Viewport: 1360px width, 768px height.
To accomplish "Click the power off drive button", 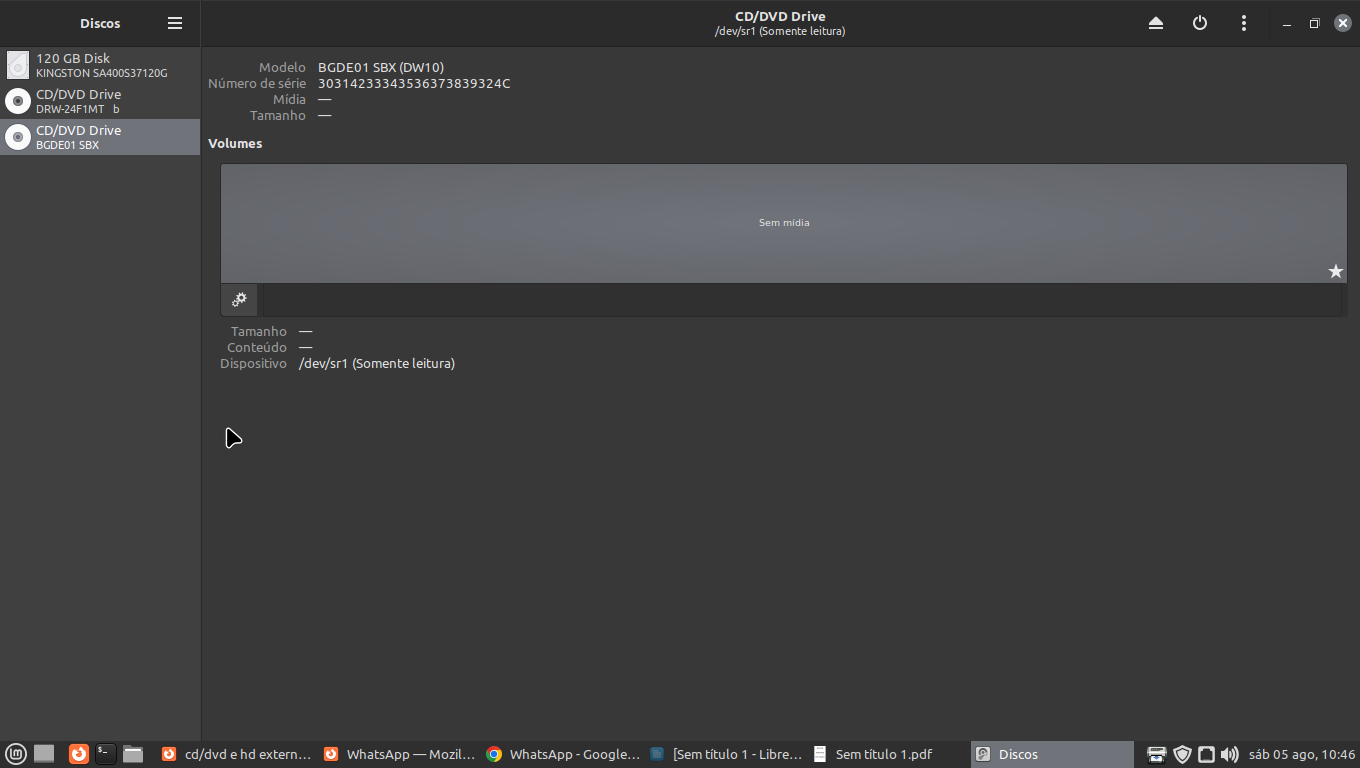I will coord(1200,23).
